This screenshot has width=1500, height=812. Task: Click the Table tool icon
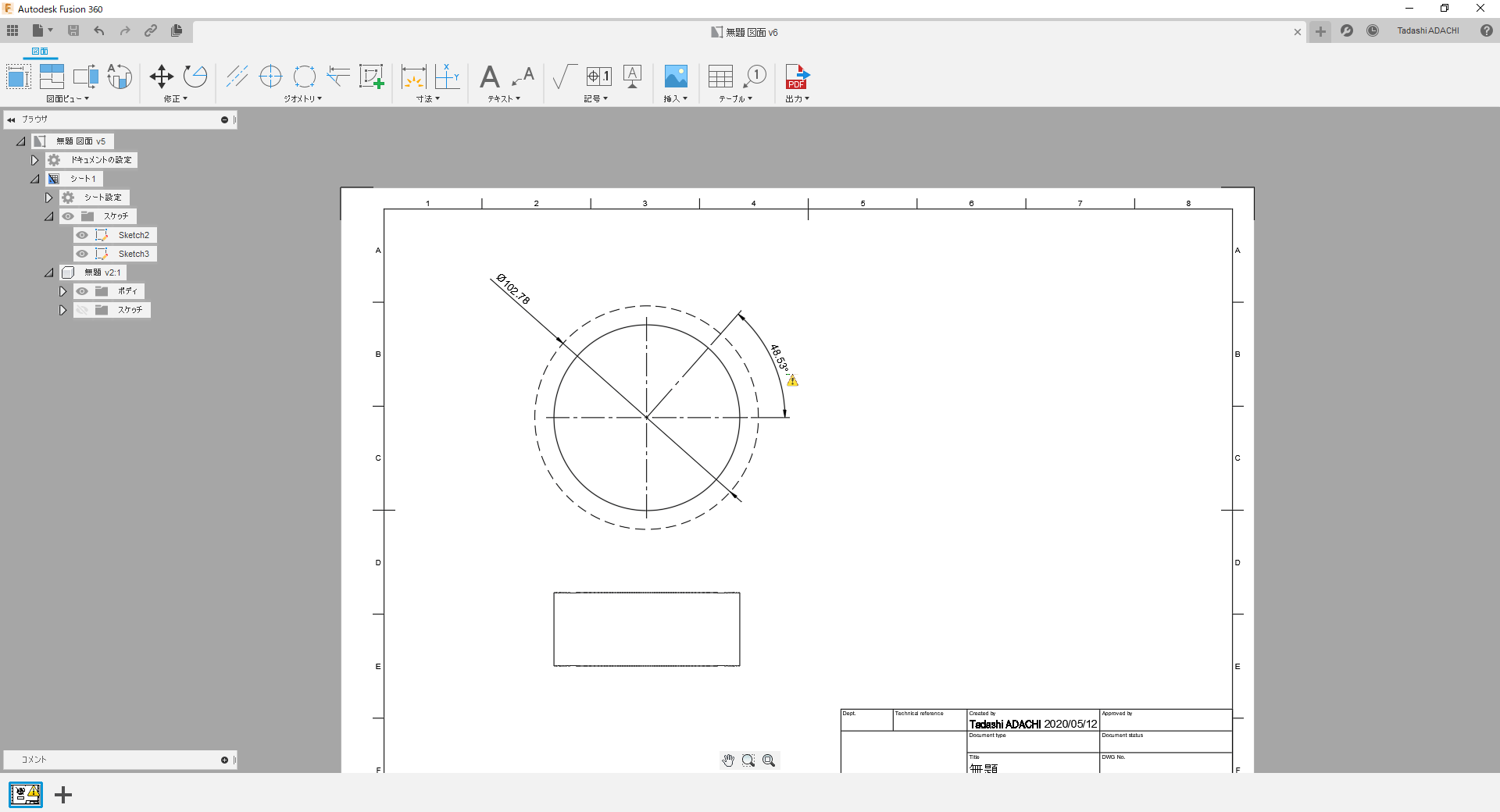coord(720,77)
